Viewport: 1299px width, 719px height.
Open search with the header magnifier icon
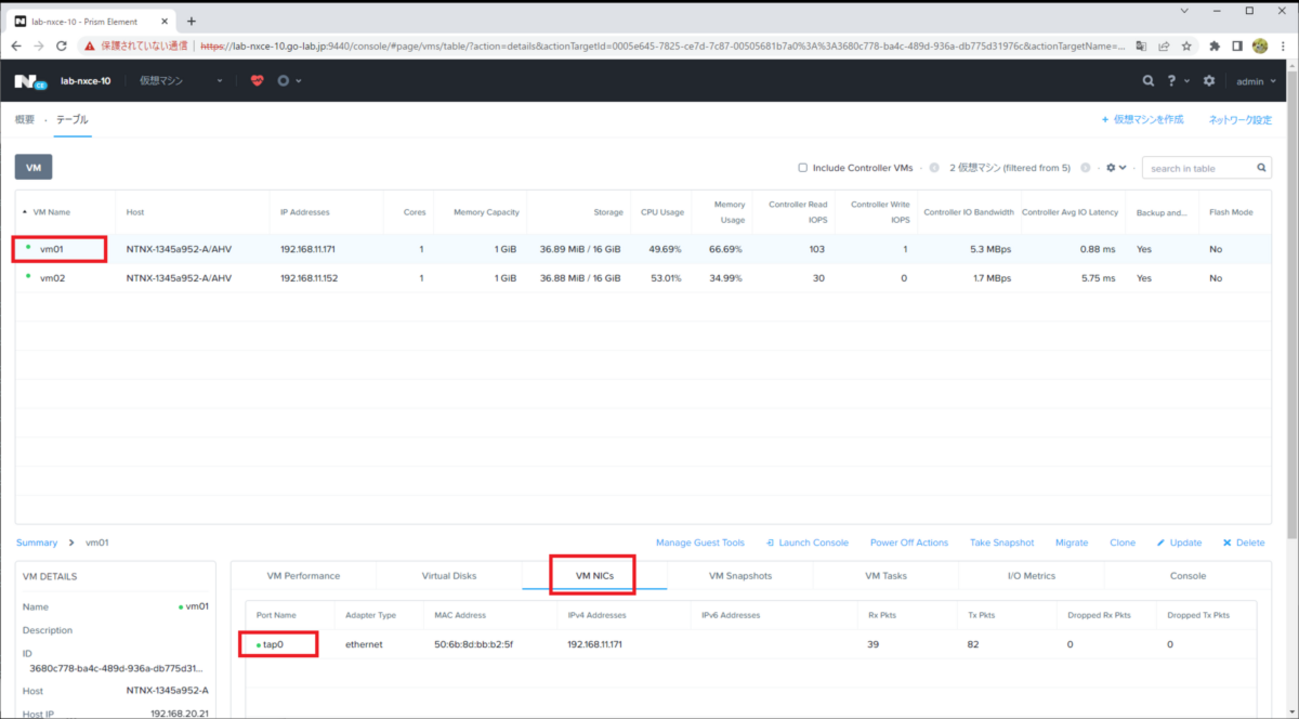click(x=1148, y=81)
